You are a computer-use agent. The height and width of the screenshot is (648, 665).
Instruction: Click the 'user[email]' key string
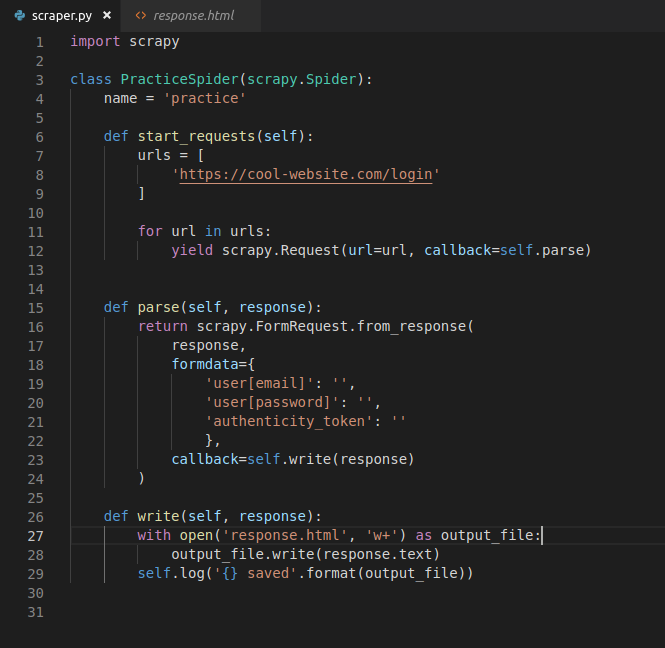(260, 383)
